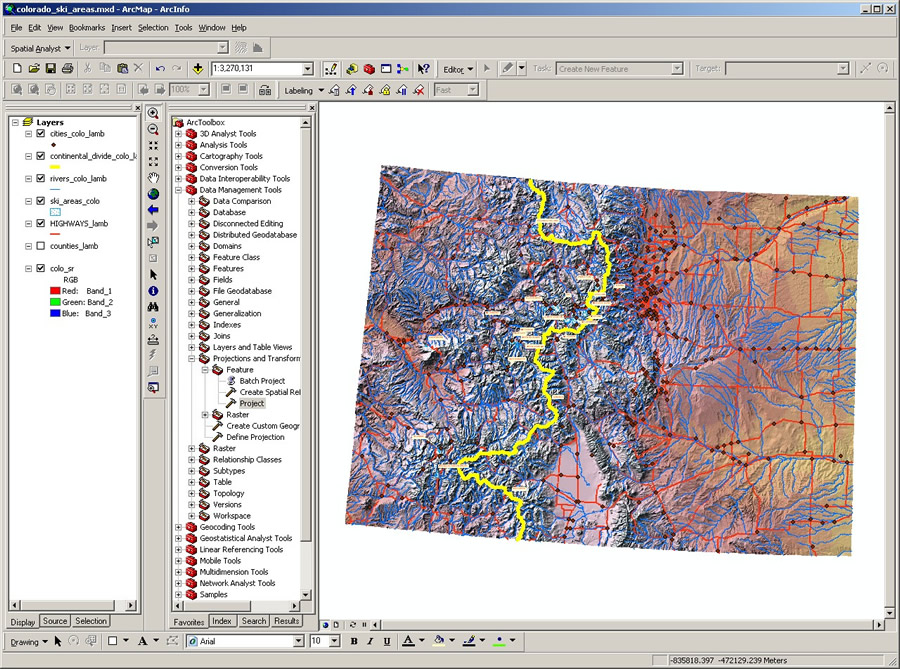Viewport: 900px width, 669px height.
Task: Open Spatial Analyst dropdown menu
Action: [x=40, y=48]
